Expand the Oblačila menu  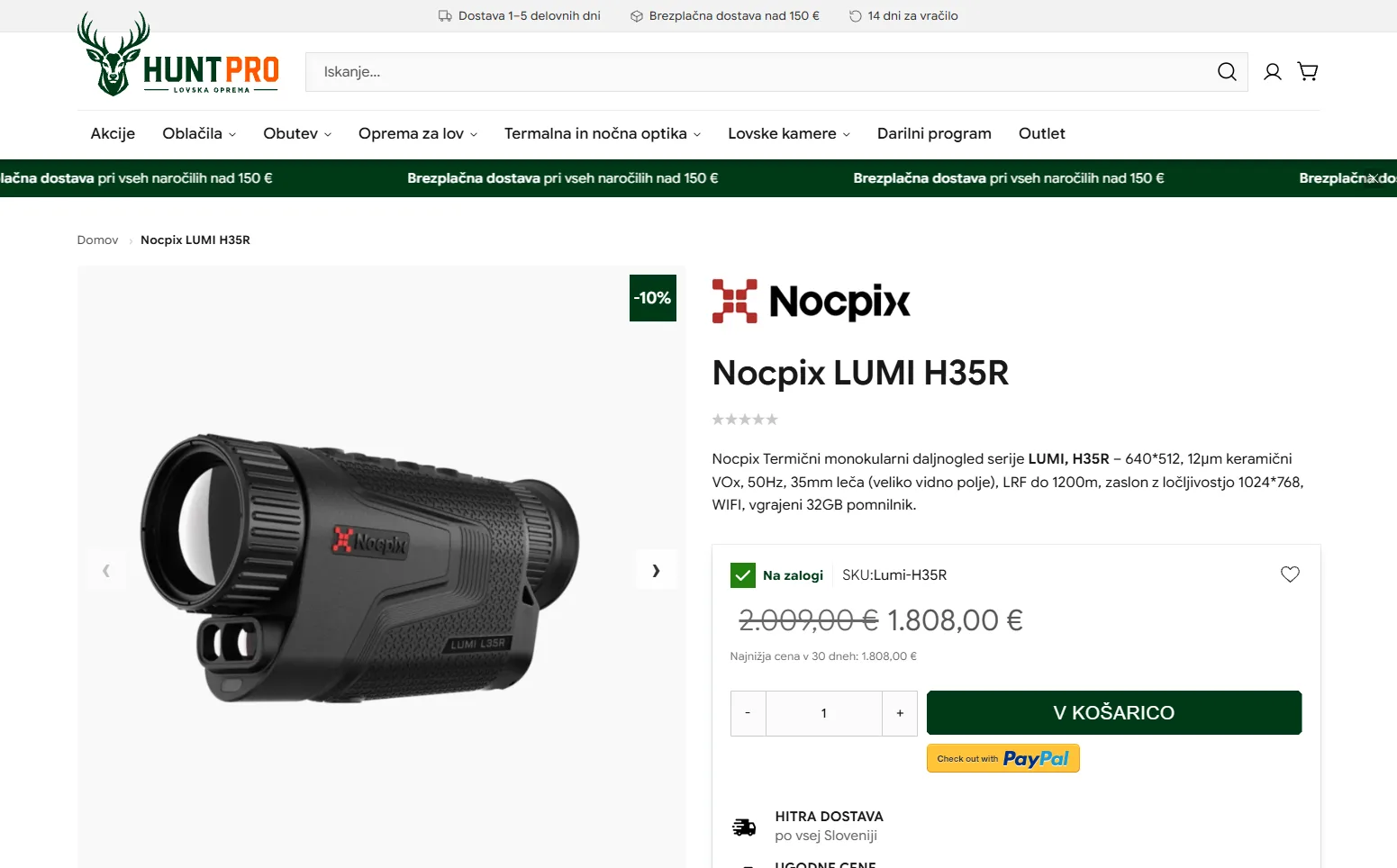199,133
